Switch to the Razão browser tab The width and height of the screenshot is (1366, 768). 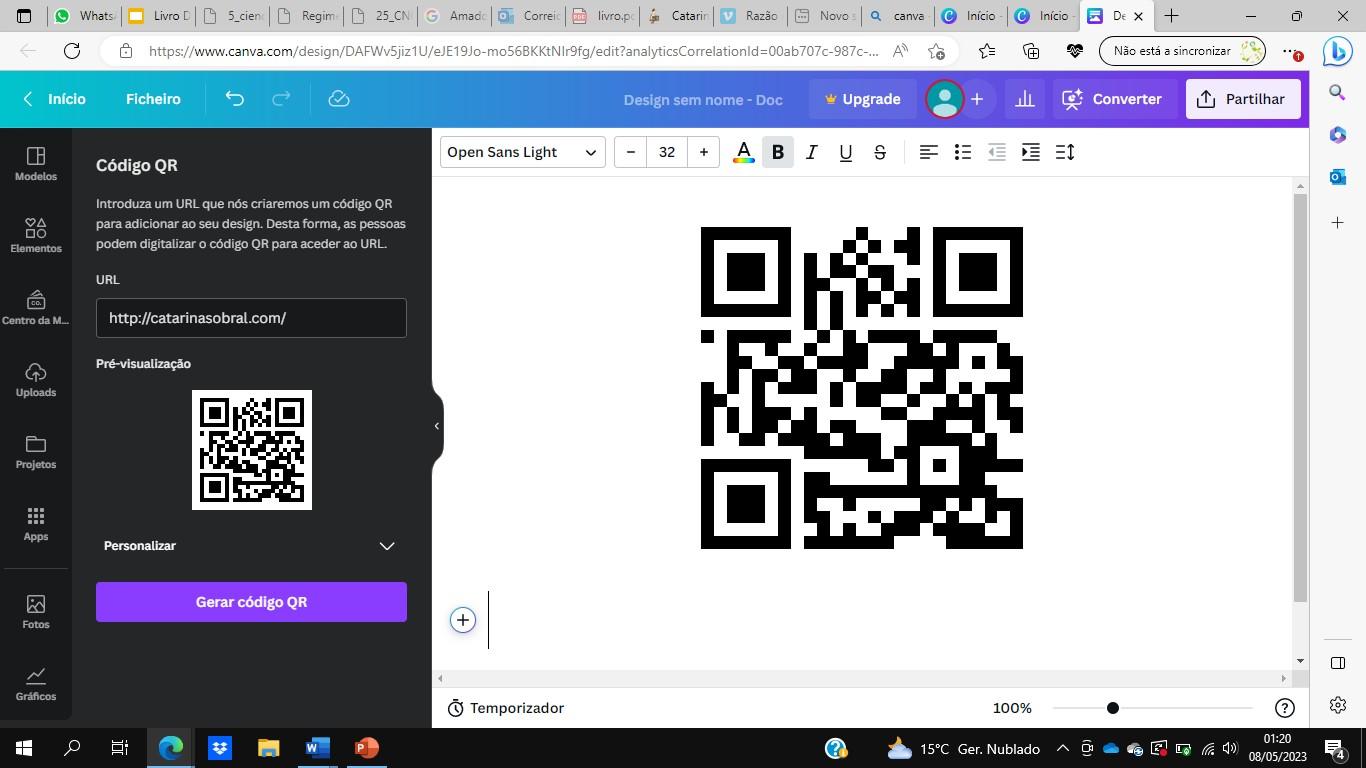(x=750, y=16)
